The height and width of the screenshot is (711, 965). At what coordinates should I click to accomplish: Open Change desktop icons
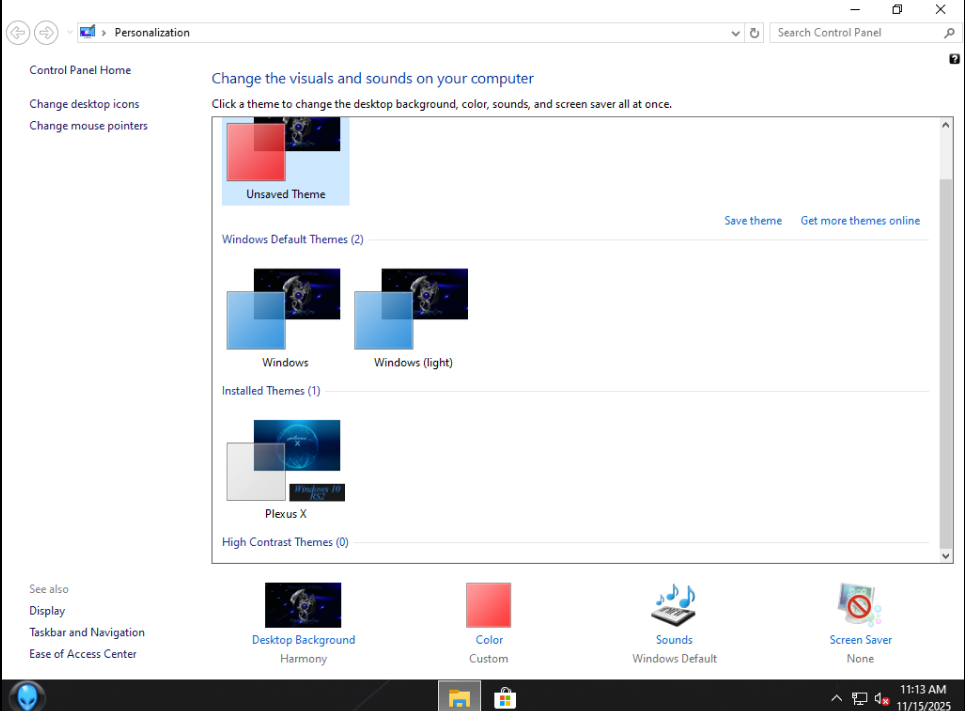[84, 104]
